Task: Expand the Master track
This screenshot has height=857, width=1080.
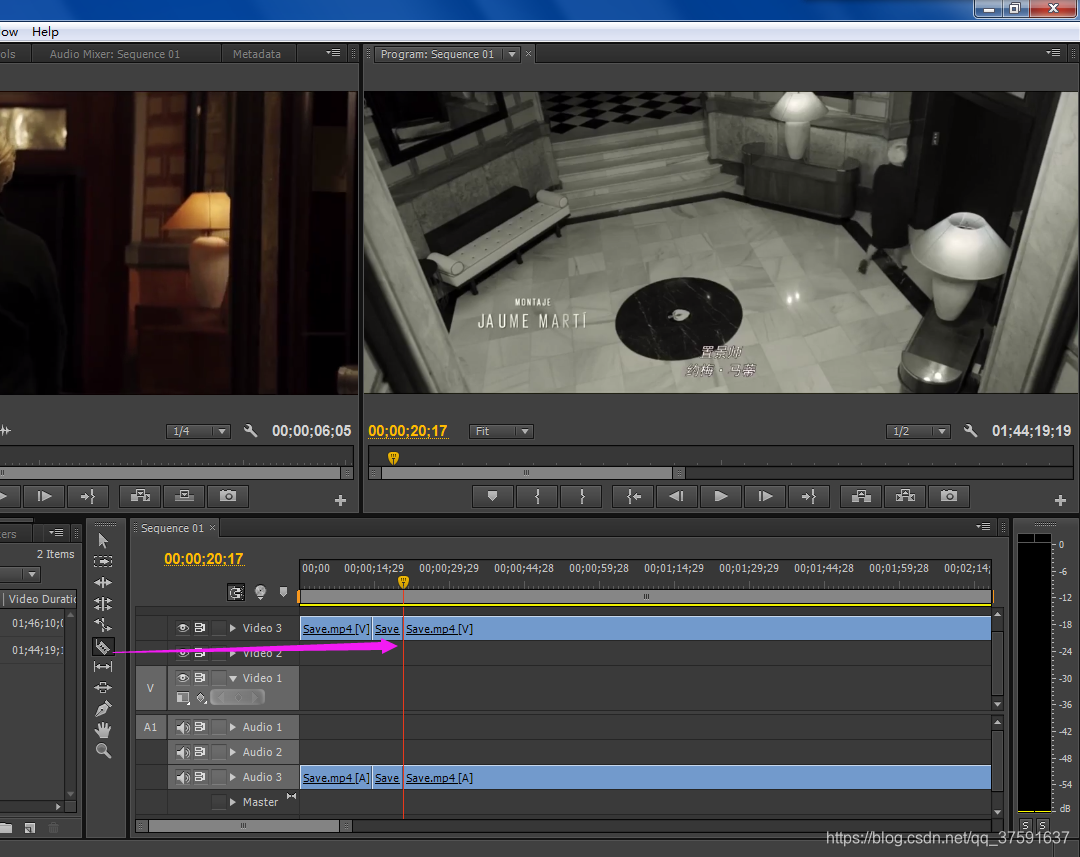Action: pos(233,803)
